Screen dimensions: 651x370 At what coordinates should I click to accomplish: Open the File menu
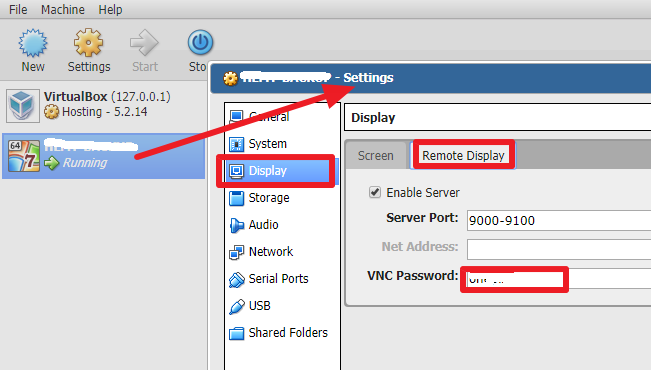click(x=18, y=9)
